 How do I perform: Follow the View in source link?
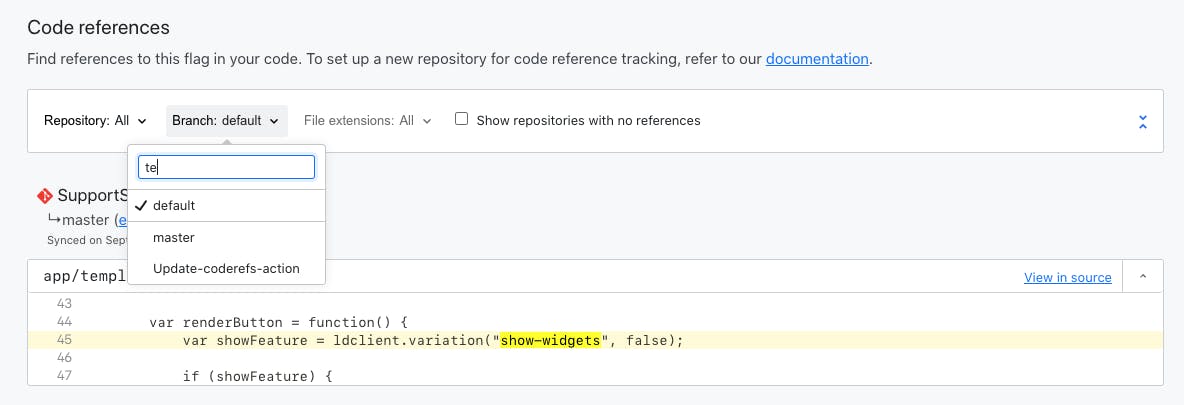click(1068, 277)
